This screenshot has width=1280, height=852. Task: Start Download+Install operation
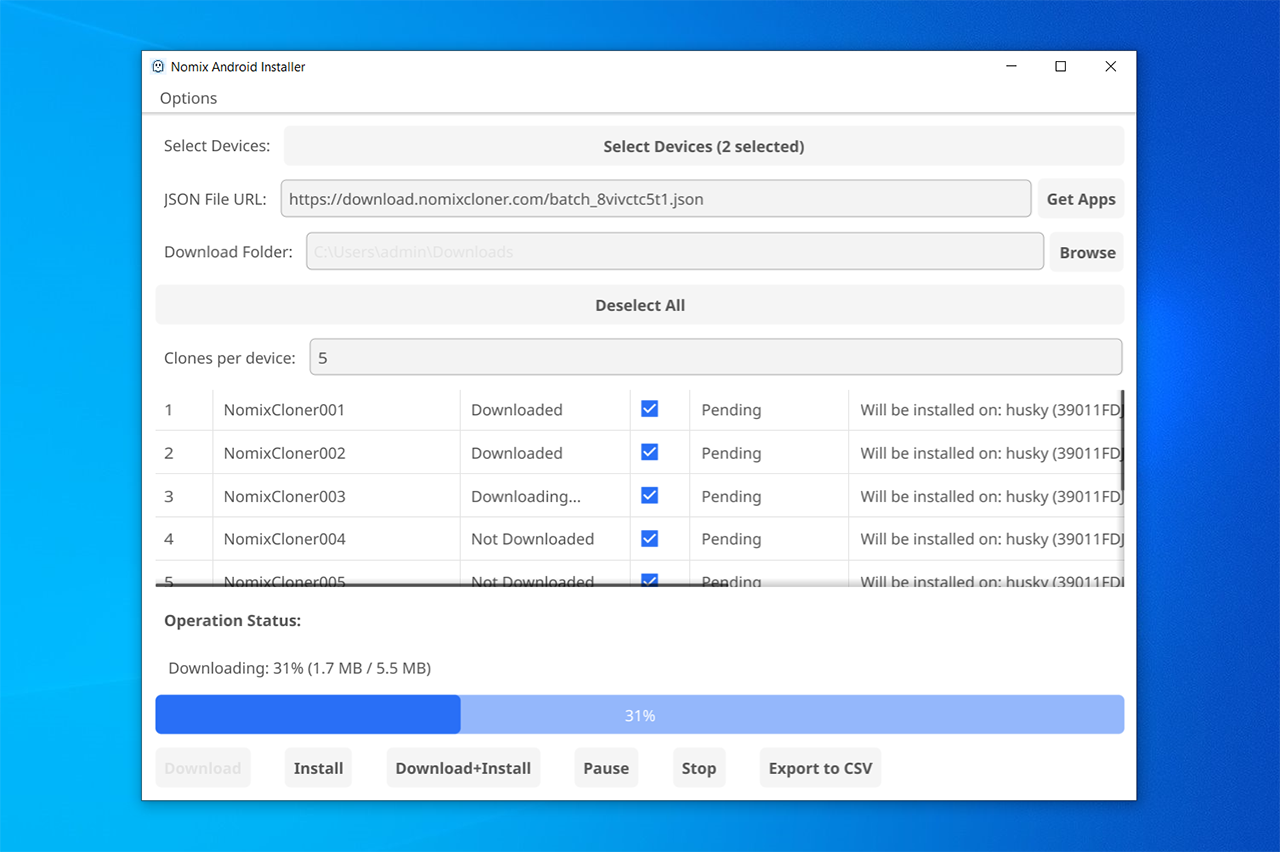point(463,768)
